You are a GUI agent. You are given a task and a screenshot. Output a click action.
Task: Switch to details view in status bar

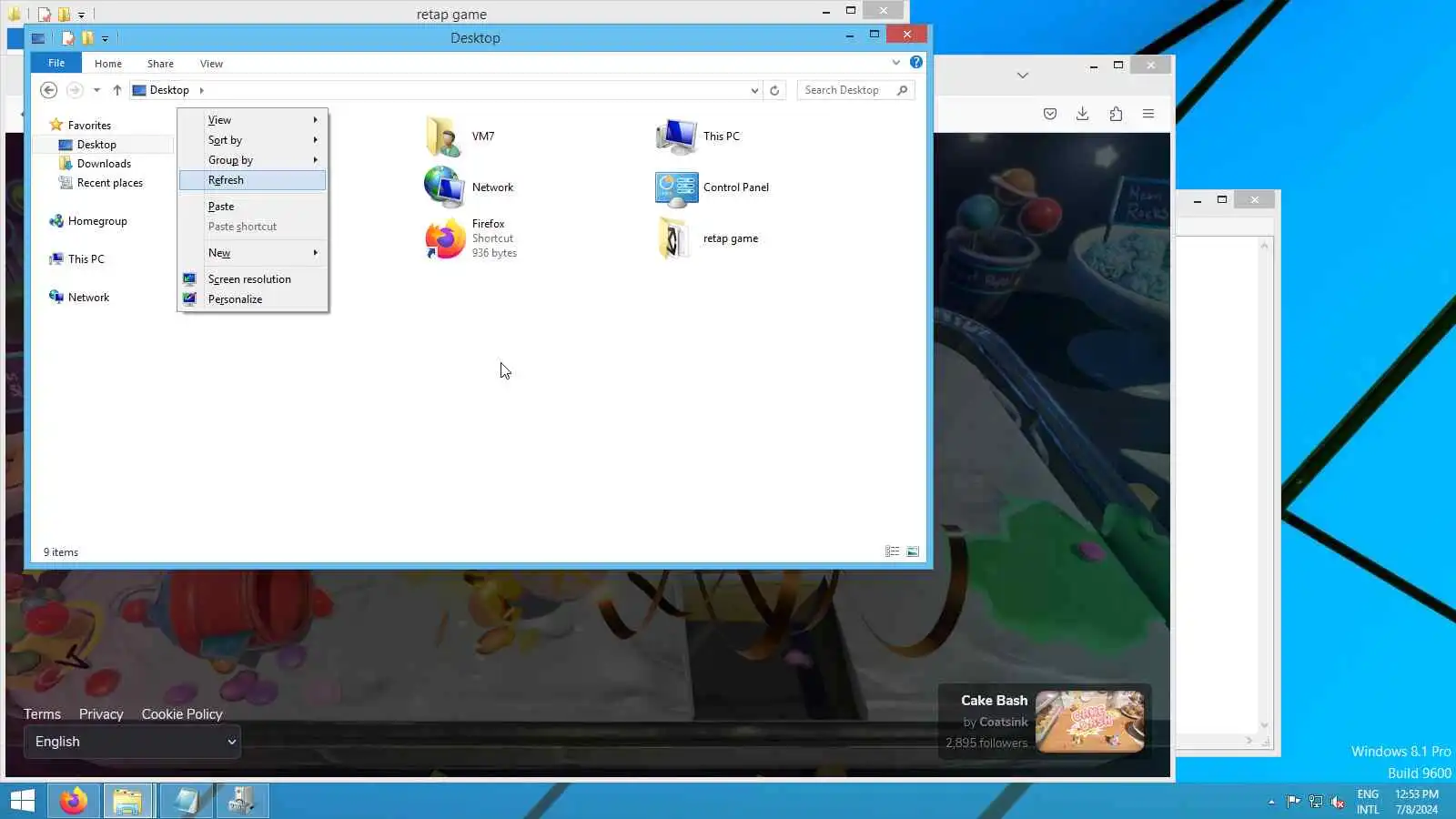(892, 551)
